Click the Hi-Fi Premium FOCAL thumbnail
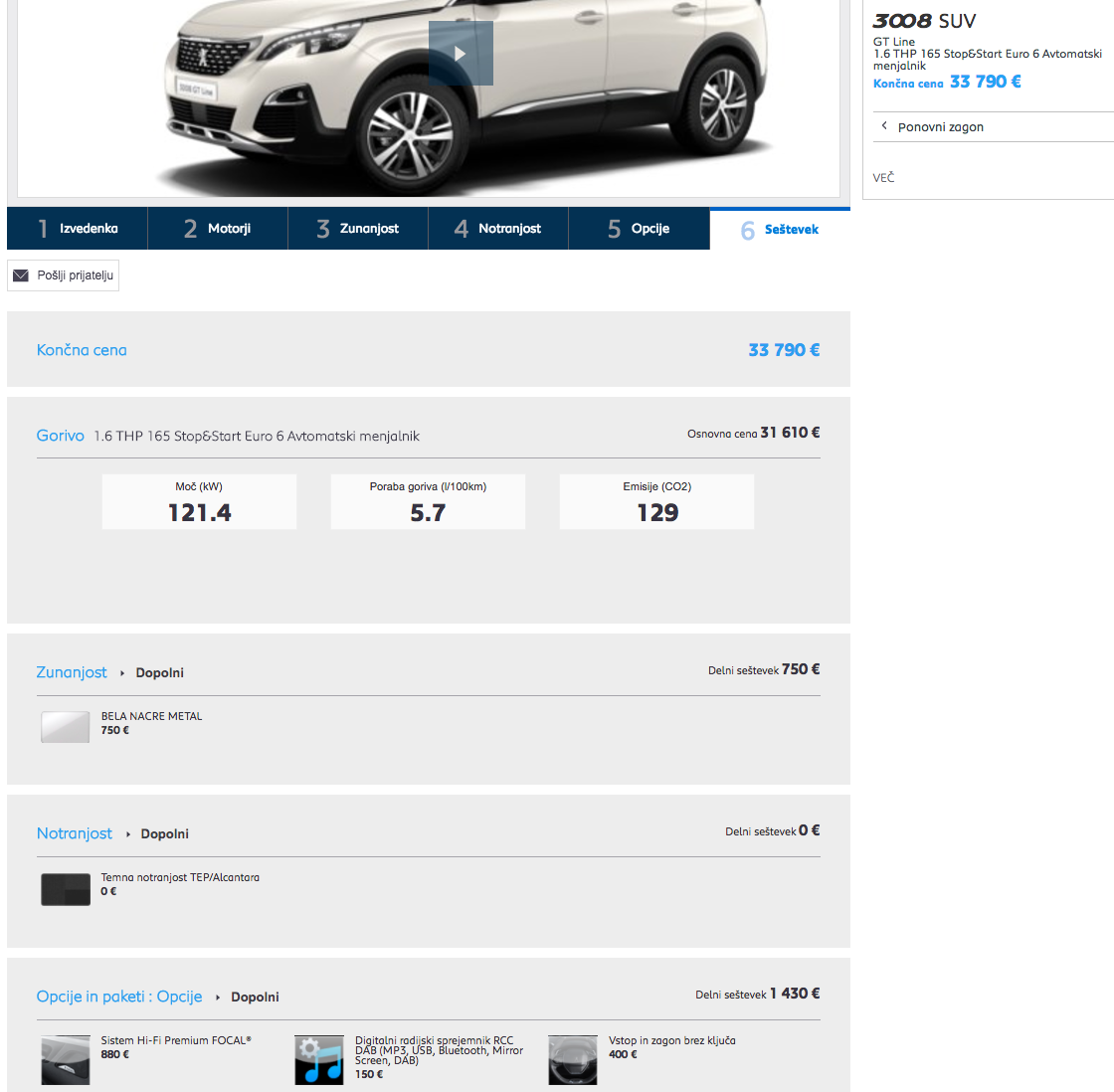The height and width of the screenshot is (1092, 1114). 66,1060
